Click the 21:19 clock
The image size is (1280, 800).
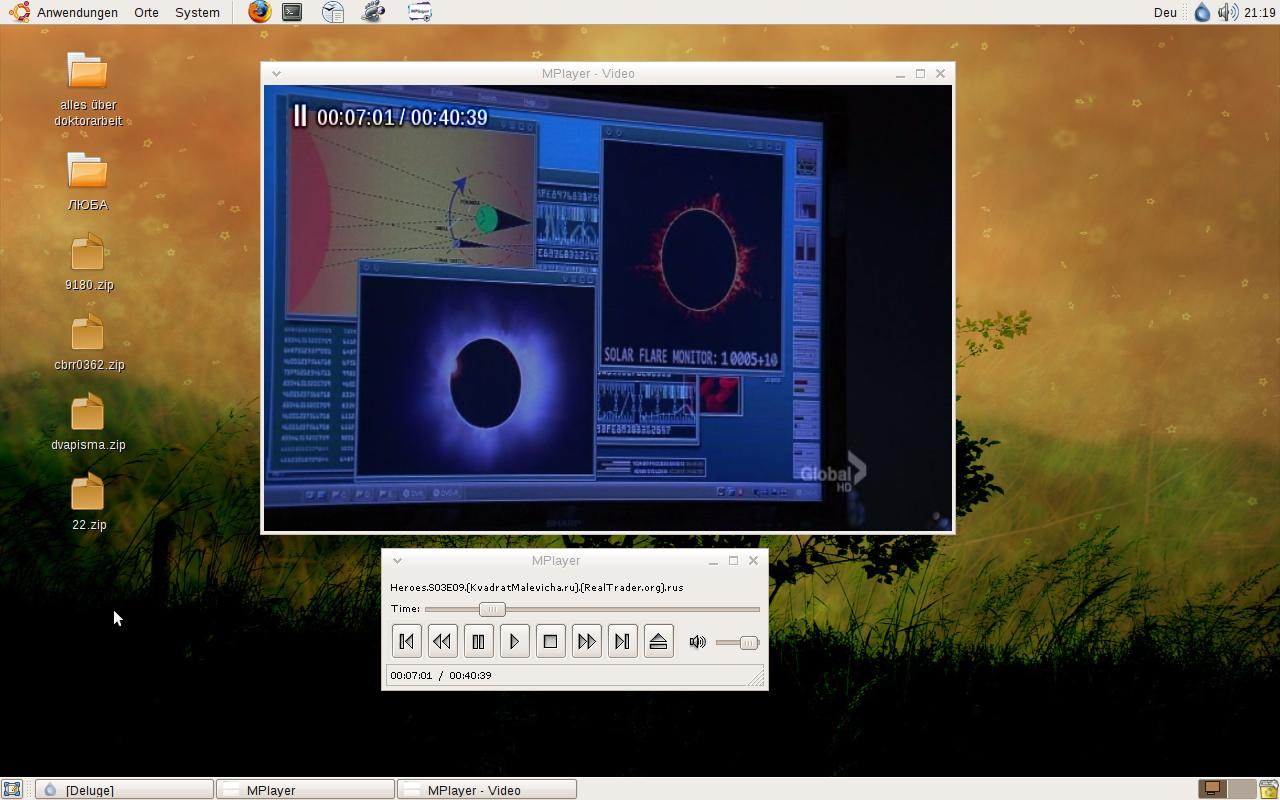pyautogui.click(x=1260, y=12)
